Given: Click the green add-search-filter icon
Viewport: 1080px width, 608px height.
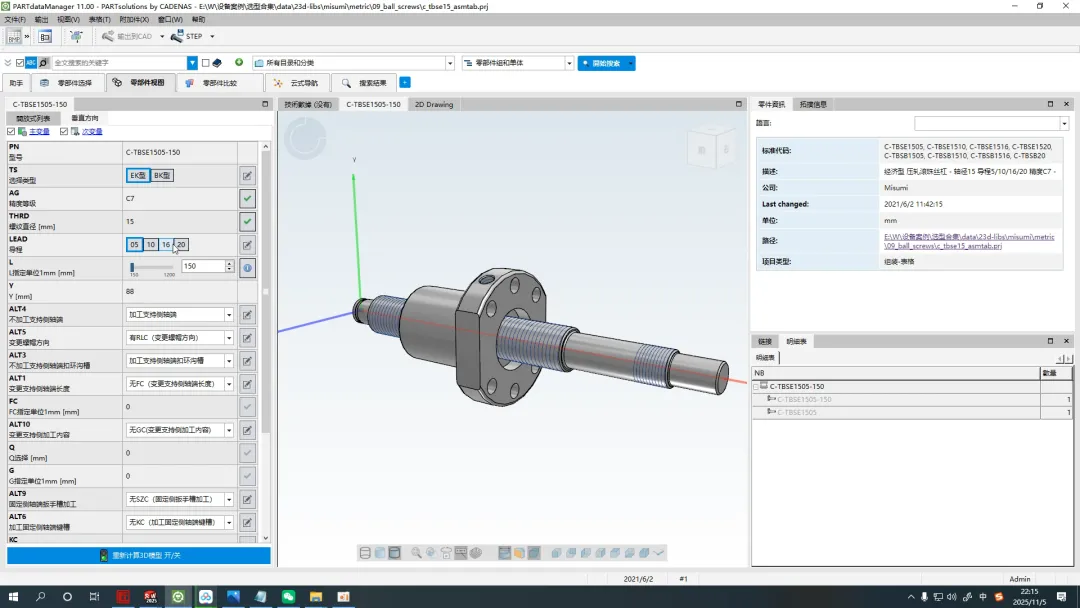Looking at the screenshot, I should tap(239, 62).
